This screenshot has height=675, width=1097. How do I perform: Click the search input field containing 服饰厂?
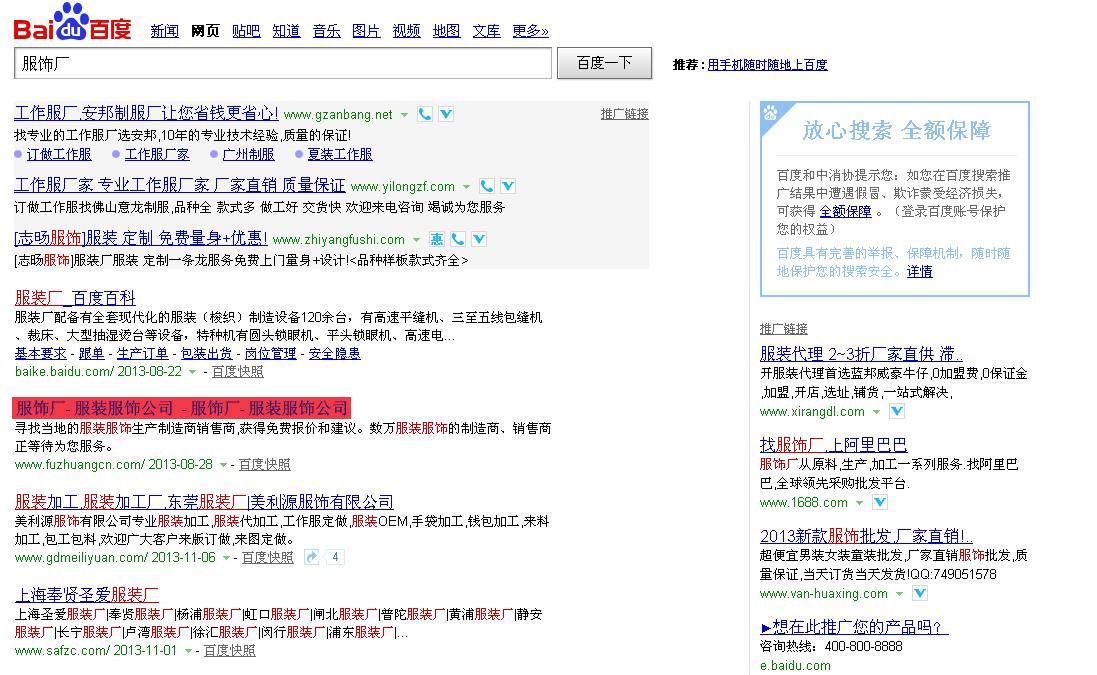coord(283,63)
